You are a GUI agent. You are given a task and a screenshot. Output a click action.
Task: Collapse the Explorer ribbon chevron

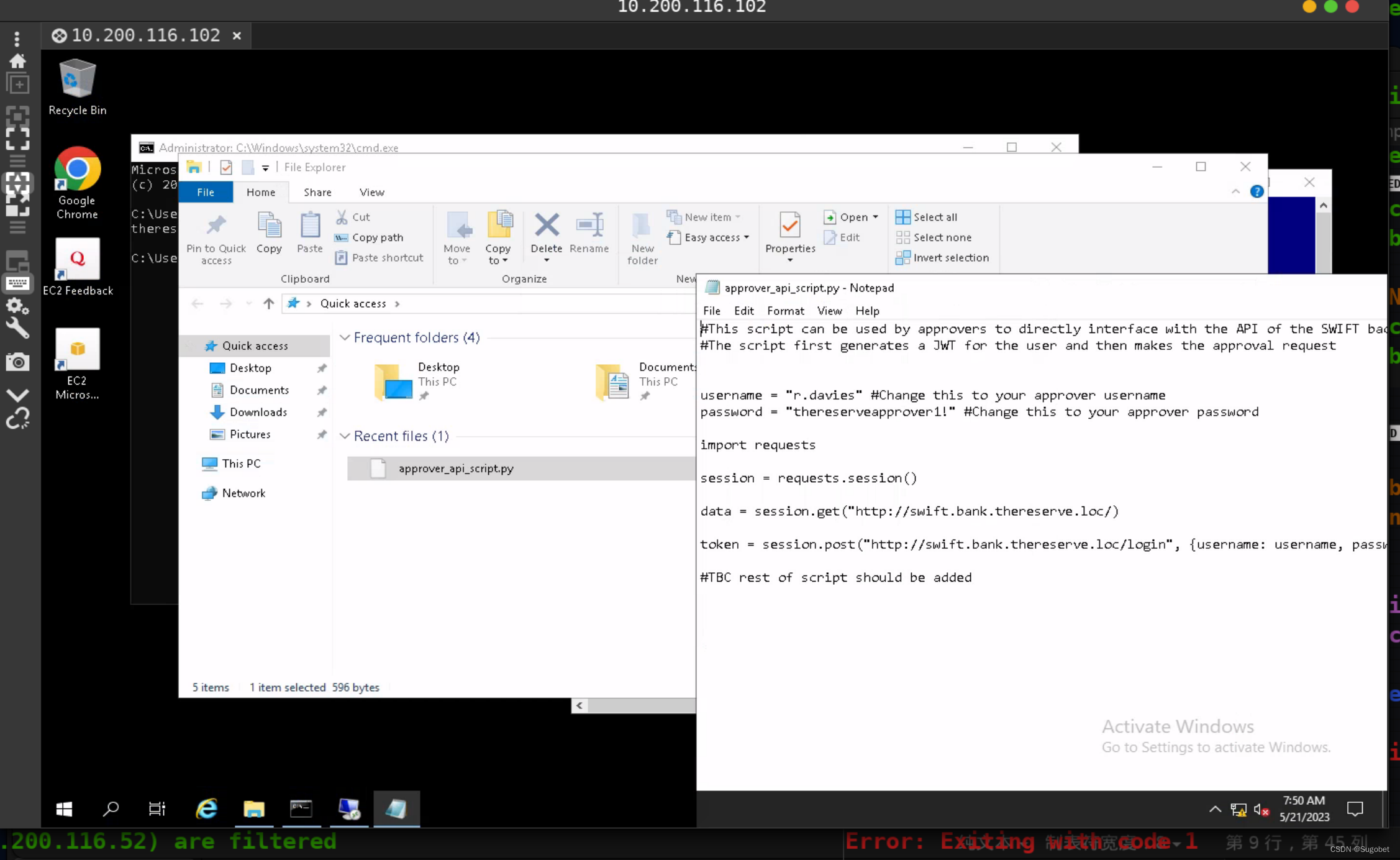tap(1235, 191)
